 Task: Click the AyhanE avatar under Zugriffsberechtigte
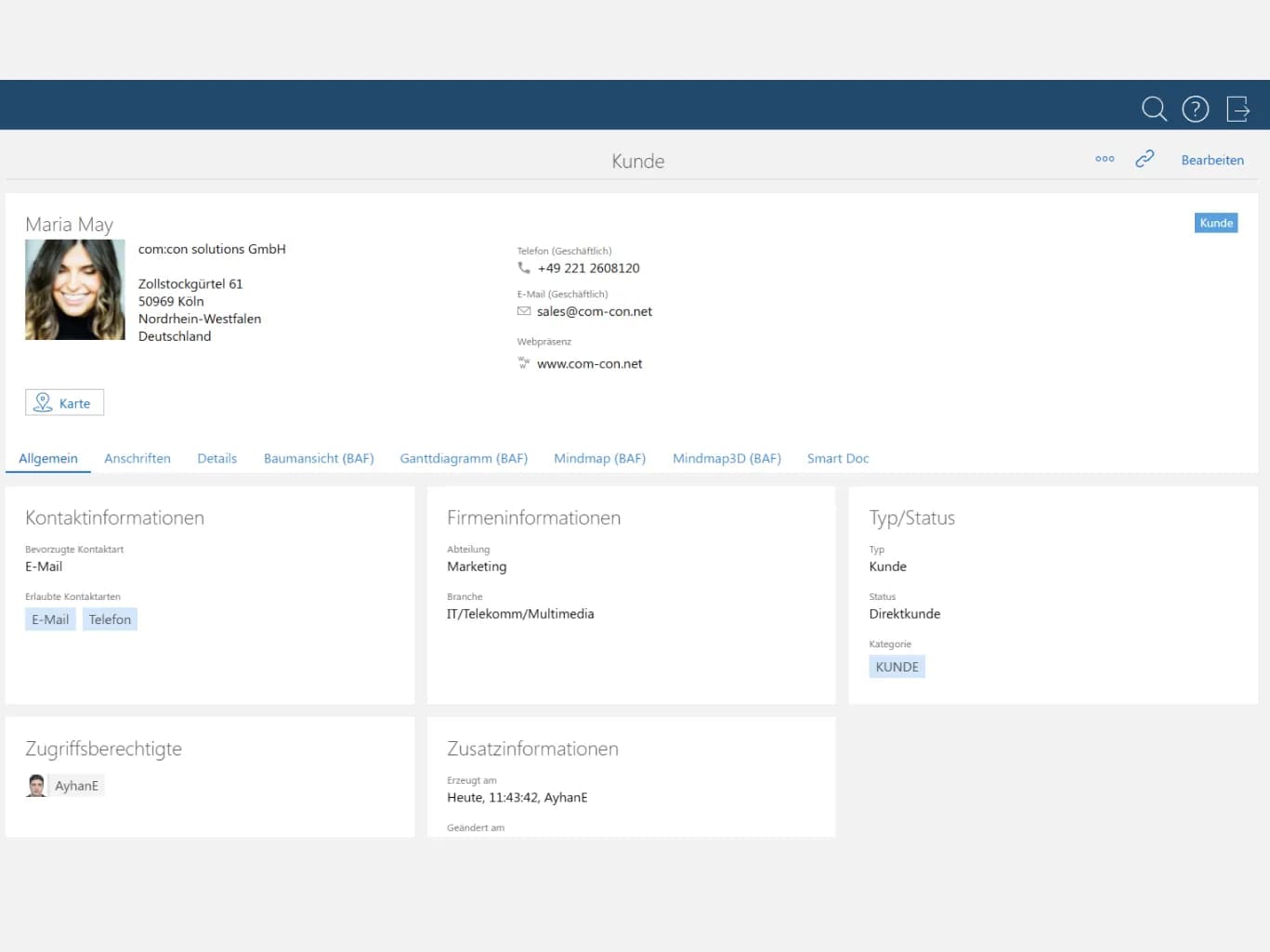point(35,785)
